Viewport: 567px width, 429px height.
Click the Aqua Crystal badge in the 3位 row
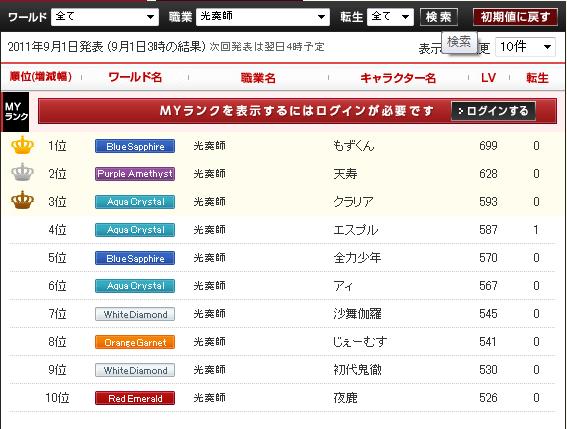tap(135, 202)
